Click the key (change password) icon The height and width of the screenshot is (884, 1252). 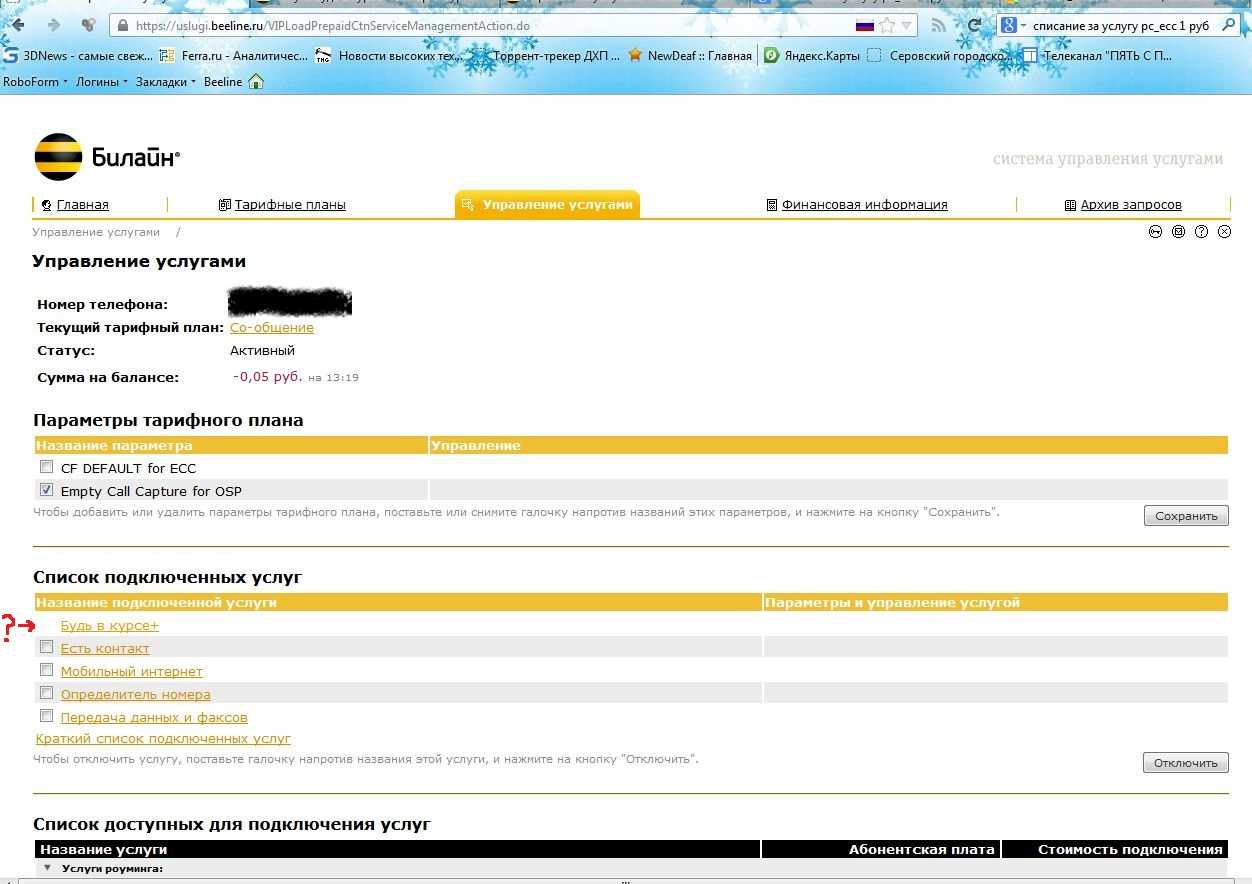click(x=1155, y=232)
